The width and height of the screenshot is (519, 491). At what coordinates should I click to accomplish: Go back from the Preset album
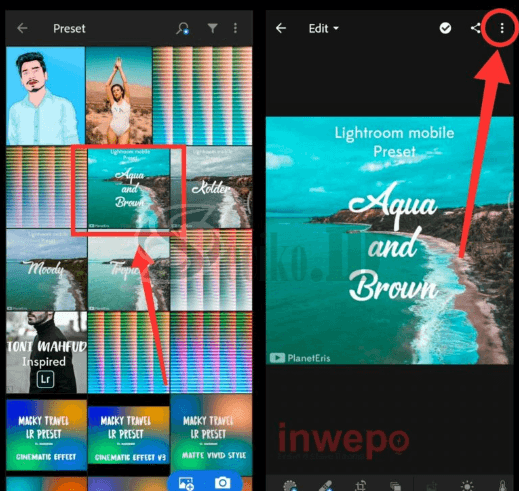22,28
